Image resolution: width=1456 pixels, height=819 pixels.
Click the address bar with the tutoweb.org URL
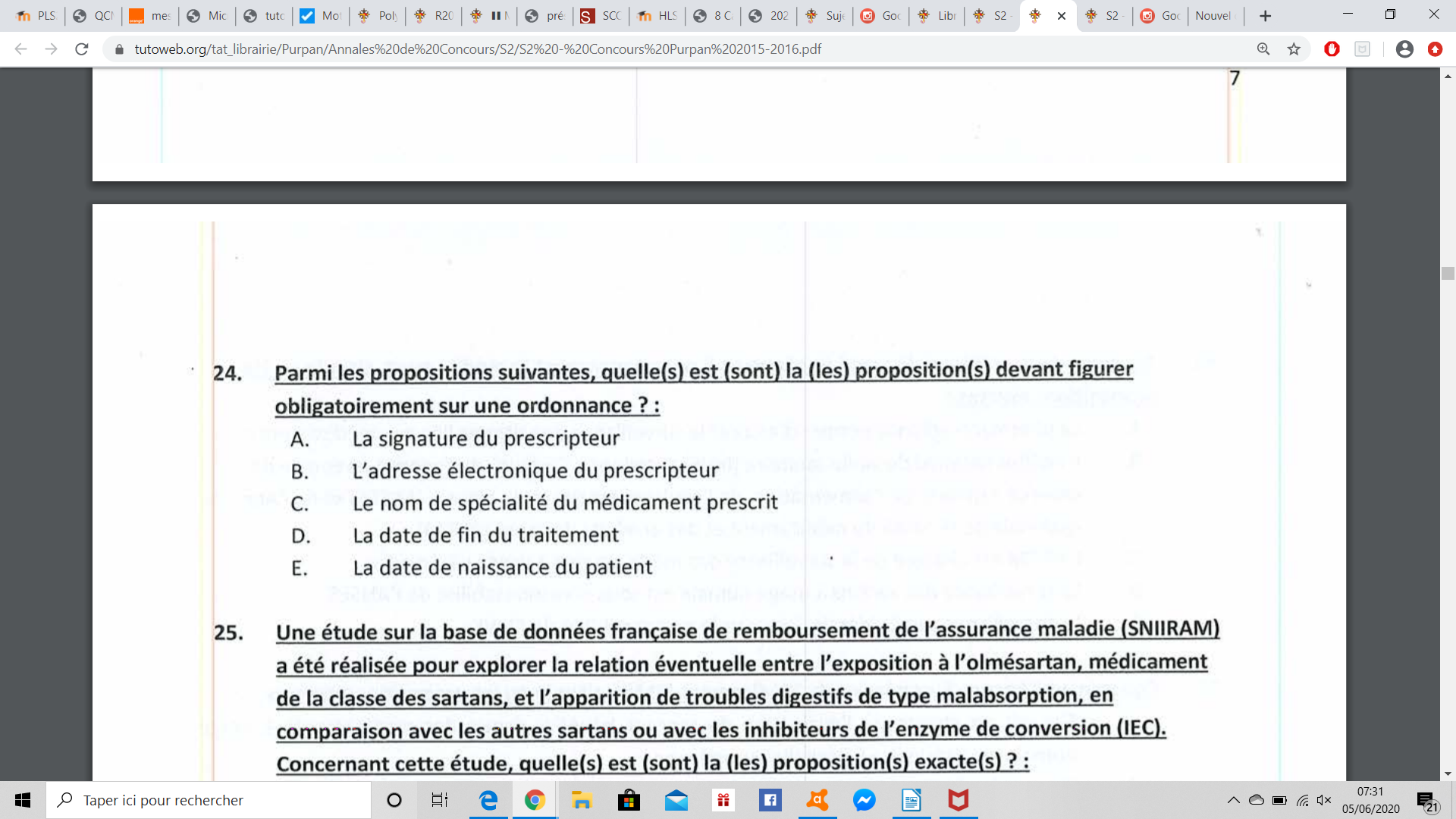coord(478,49)
